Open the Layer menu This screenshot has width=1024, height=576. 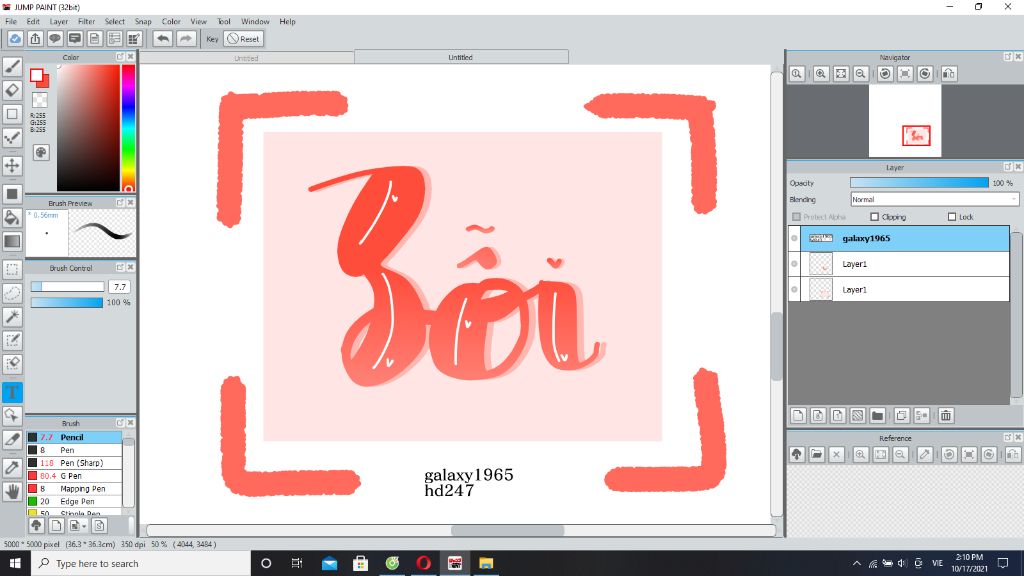(x=59, y=22)
